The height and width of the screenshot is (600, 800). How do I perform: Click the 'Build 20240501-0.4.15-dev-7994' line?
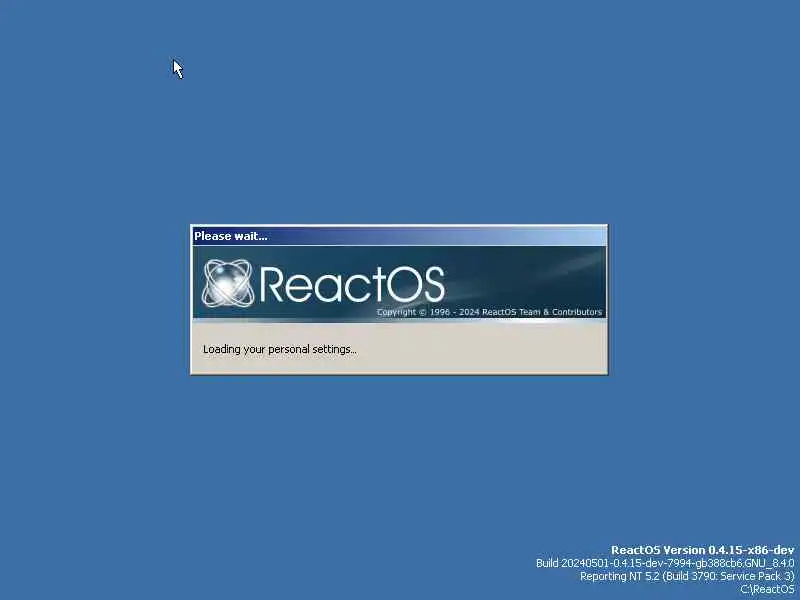tap(665, 563)
